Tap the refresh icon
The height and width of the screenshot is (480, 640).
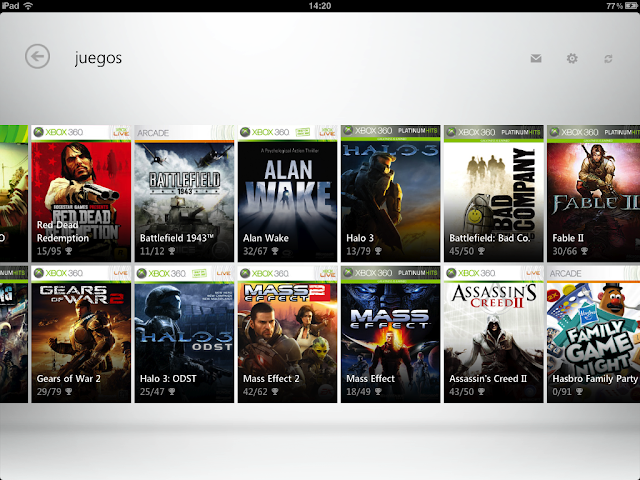click(x=608, y=59)
